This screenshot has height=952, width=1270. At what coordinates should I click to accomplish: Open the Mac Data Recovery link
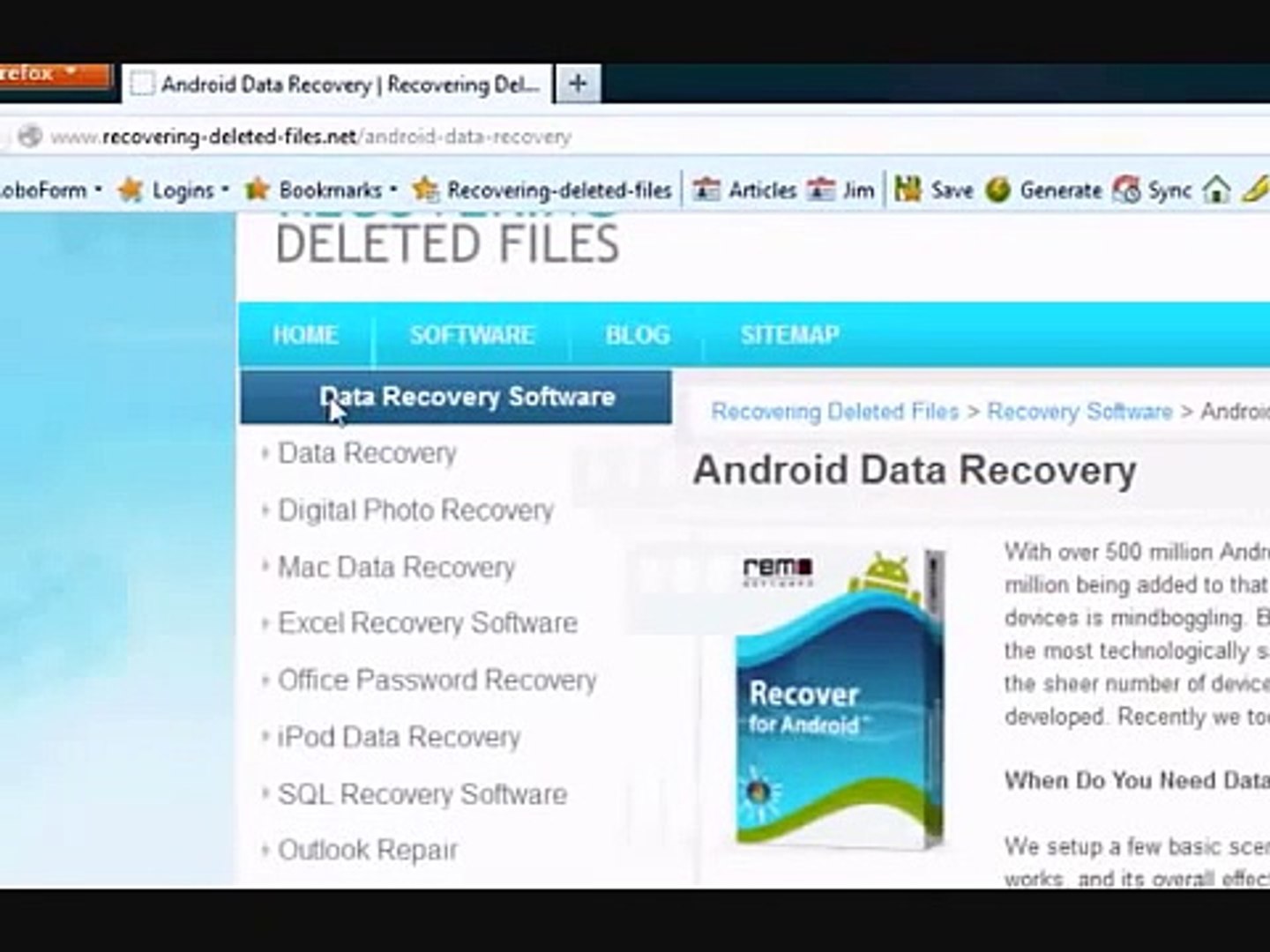396,567
